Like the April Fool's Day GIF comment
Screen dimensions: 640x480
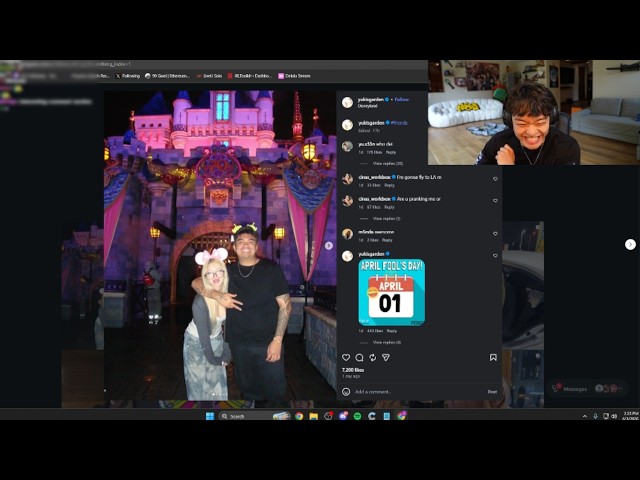coord(495,256)
